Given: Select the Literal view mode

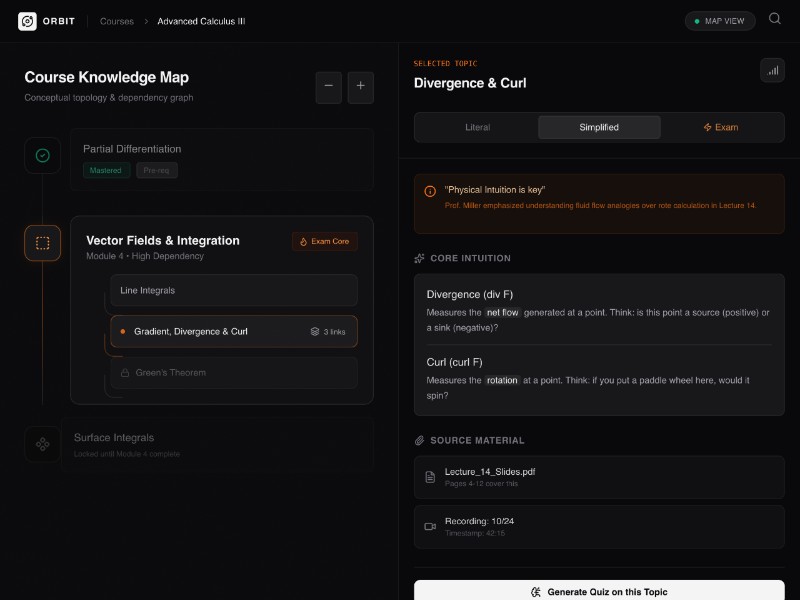Looking at the screenshot, I should point(477,127).
